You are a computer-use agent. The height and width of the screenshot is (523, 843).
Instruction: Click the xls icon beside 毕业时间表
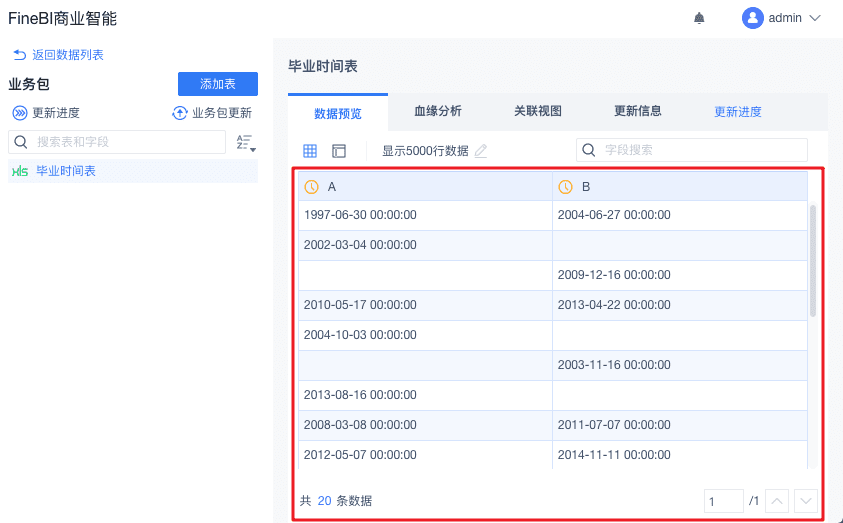[x=20, y=171]
